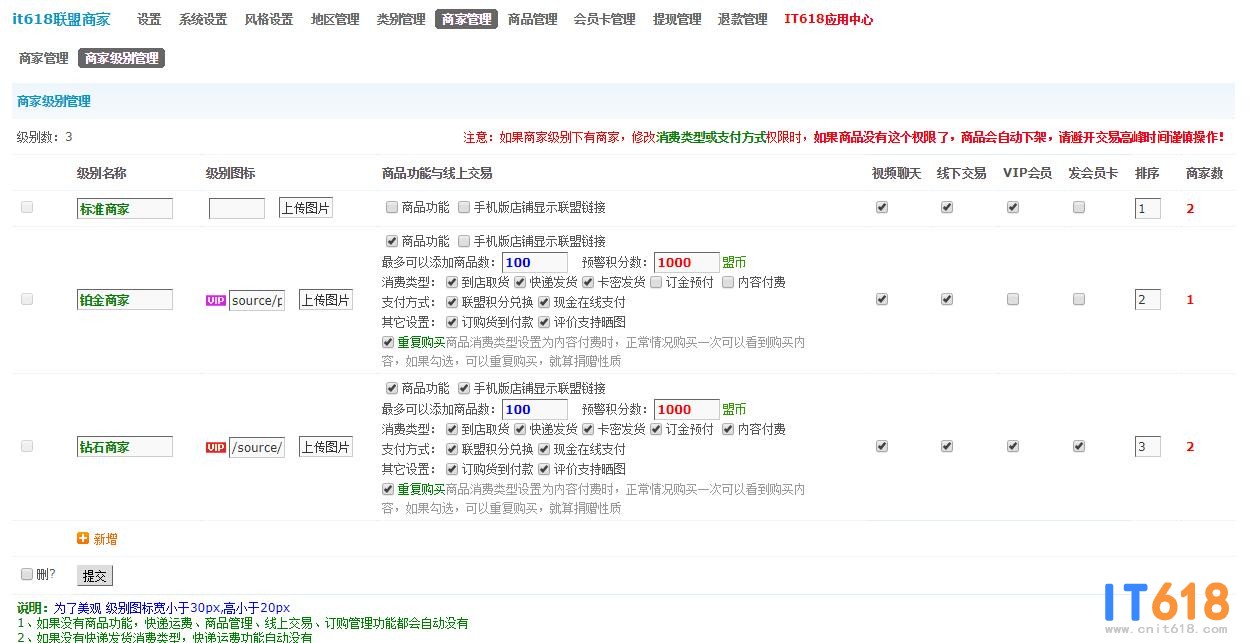This screenshot has height=643, width=1251.
Task: Open the 商品管理 menu tab
Action: tap(532, 19)
